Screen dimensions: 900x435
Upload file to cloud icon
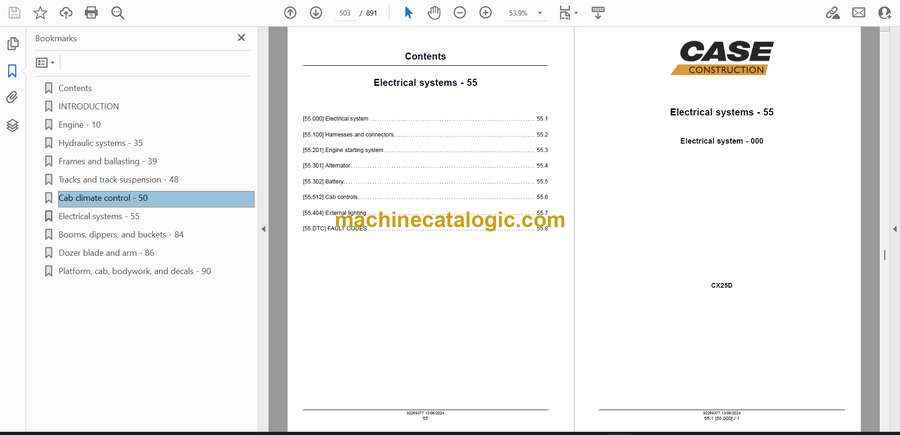[66, 13]
